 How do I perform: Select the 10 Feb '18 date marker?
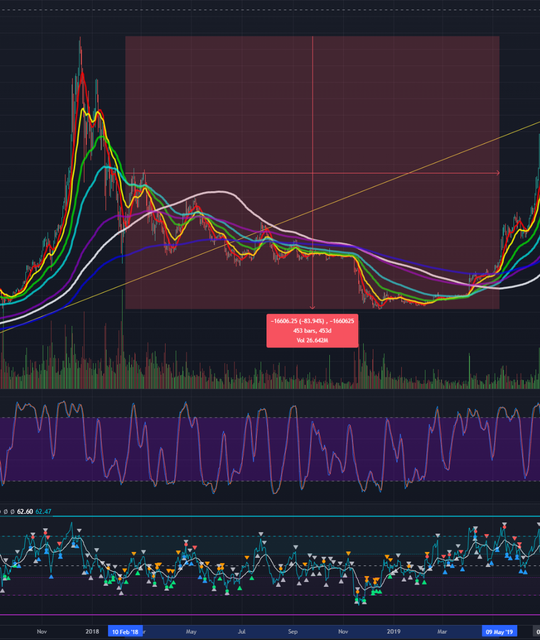pyautogui.click(x=125, y=631)
